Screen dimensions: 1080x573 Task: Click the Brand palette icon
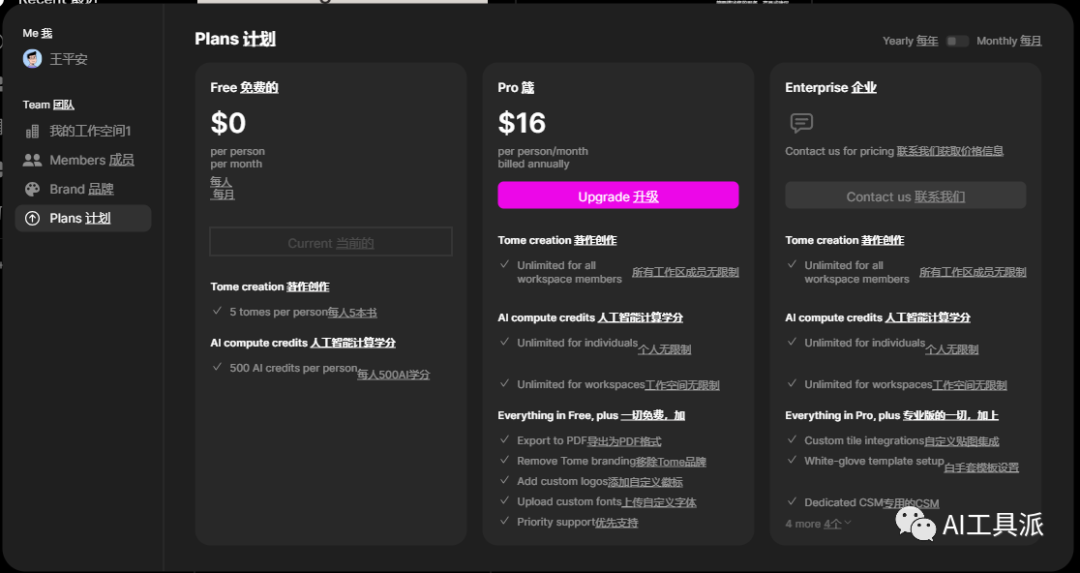coord(32,189)
